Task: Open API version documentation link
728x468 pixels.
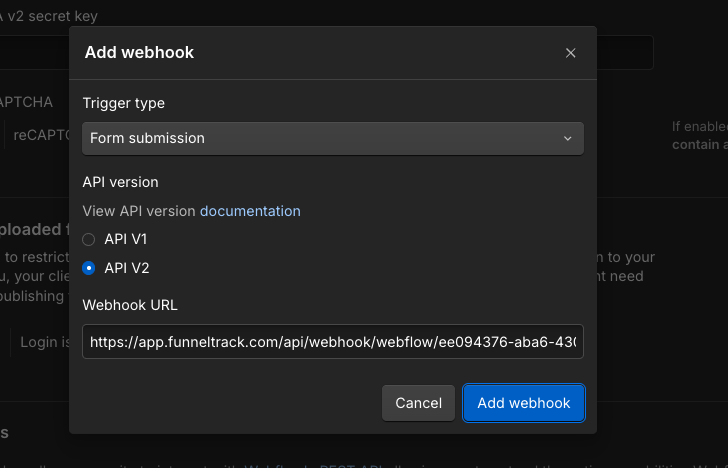Action: (x=250, y=211)
